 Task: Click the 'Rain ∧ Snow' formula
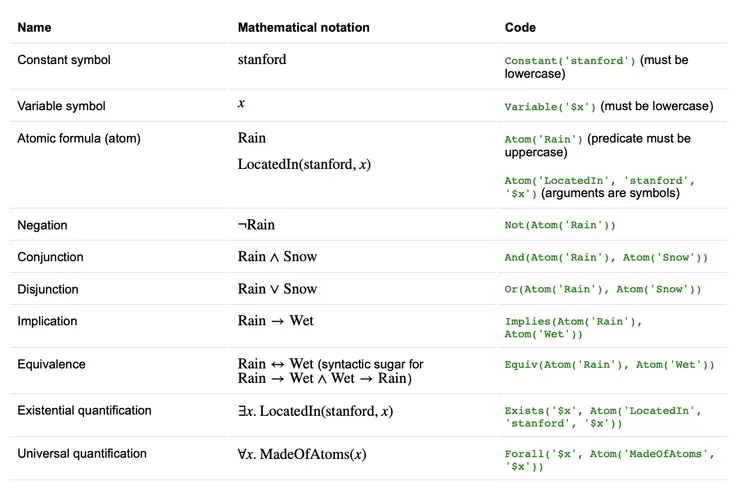[x=277, y=257]
